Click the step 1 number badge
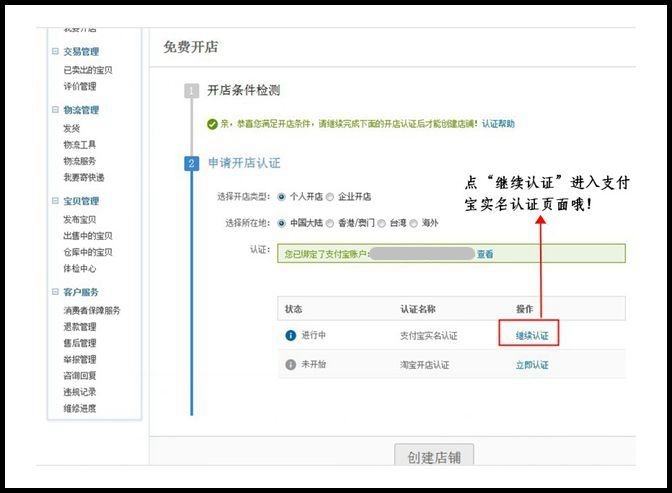The width and height of the screenshot is (672, 493). [192, 91]
